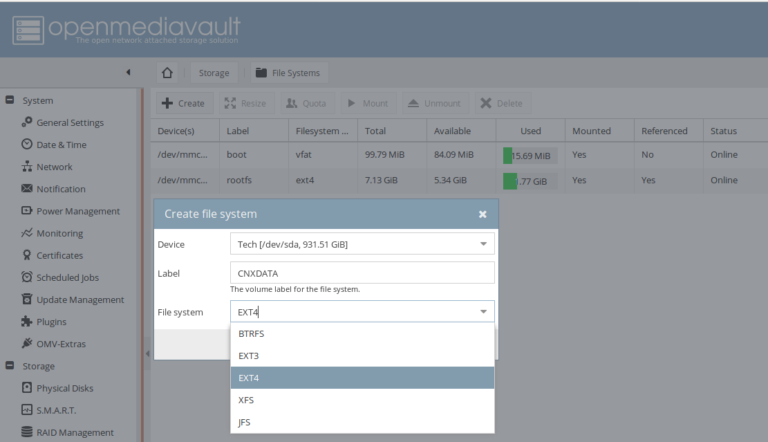The width and height of the screenshot is (768, 442).
Task: Open General Settings gear icon
Action: point(27,122)
